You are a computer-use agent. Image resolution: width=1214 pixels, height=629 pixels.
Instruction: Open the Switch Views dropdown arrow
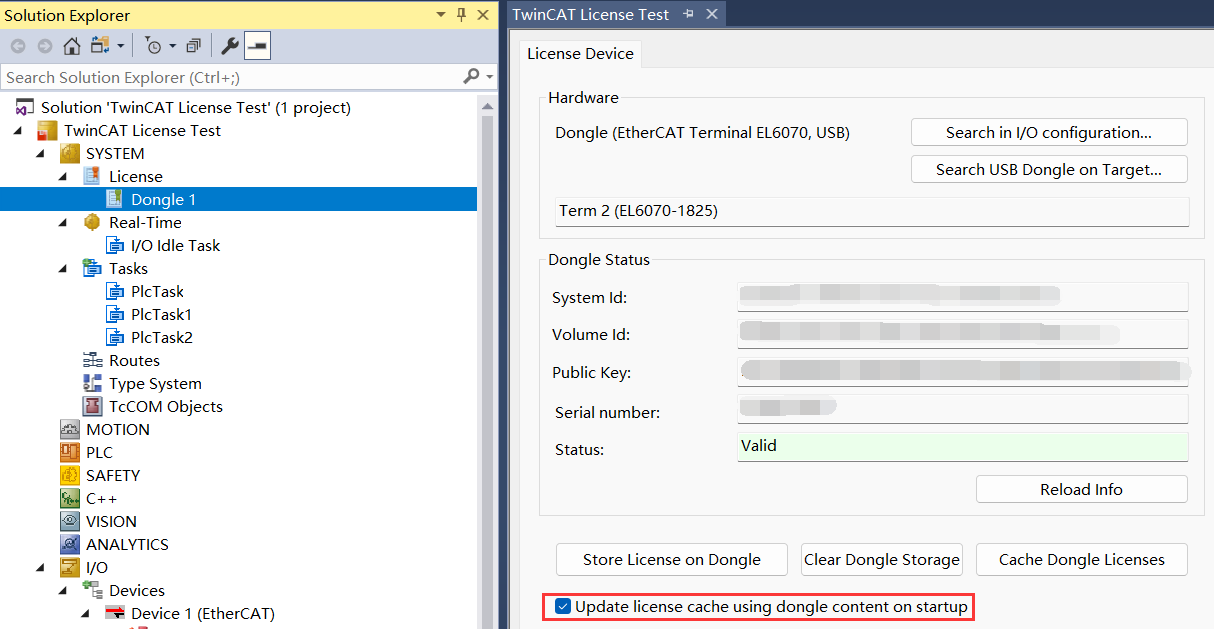[121, 46]
